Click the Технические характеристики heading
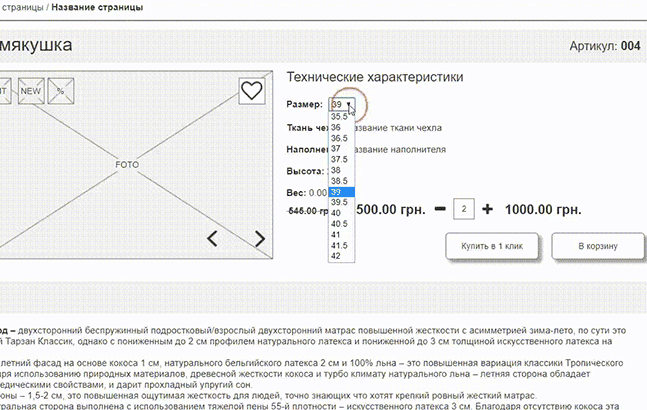647x410 pixels. (375, 77)
